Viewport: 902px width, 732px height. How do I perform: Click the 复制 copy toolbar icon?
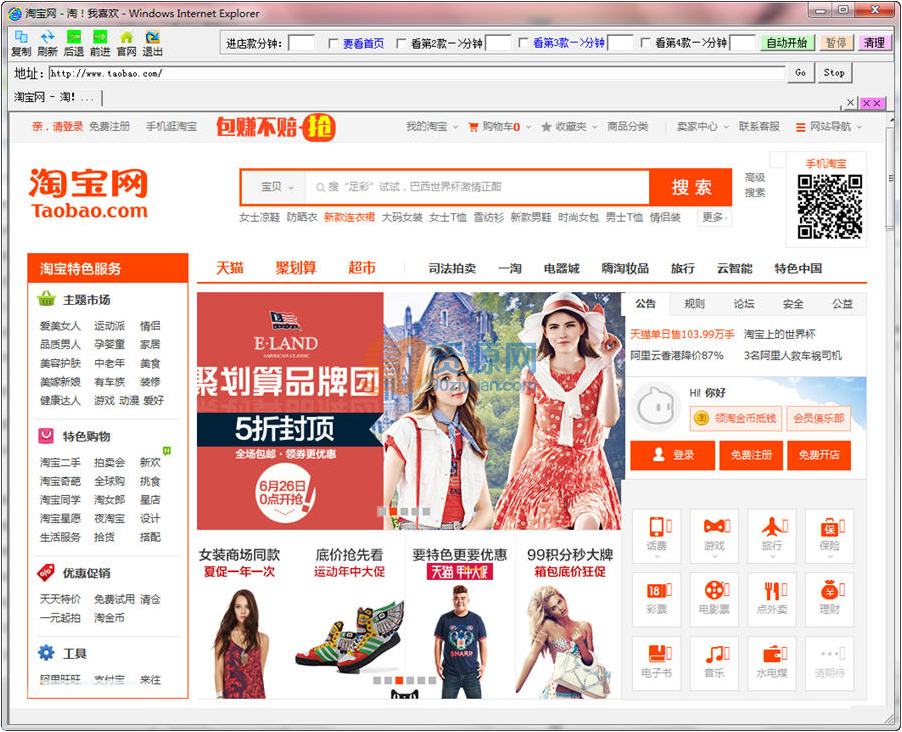[x=21, y=43]
